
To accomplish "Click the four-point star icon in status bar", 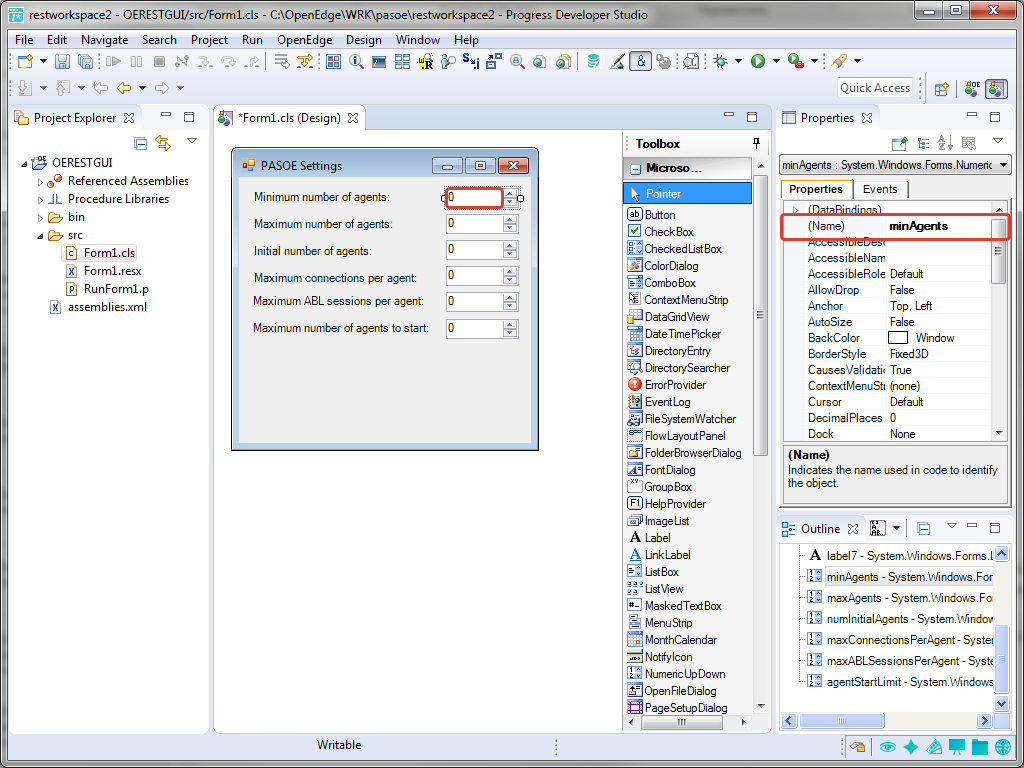I will 911,747.
